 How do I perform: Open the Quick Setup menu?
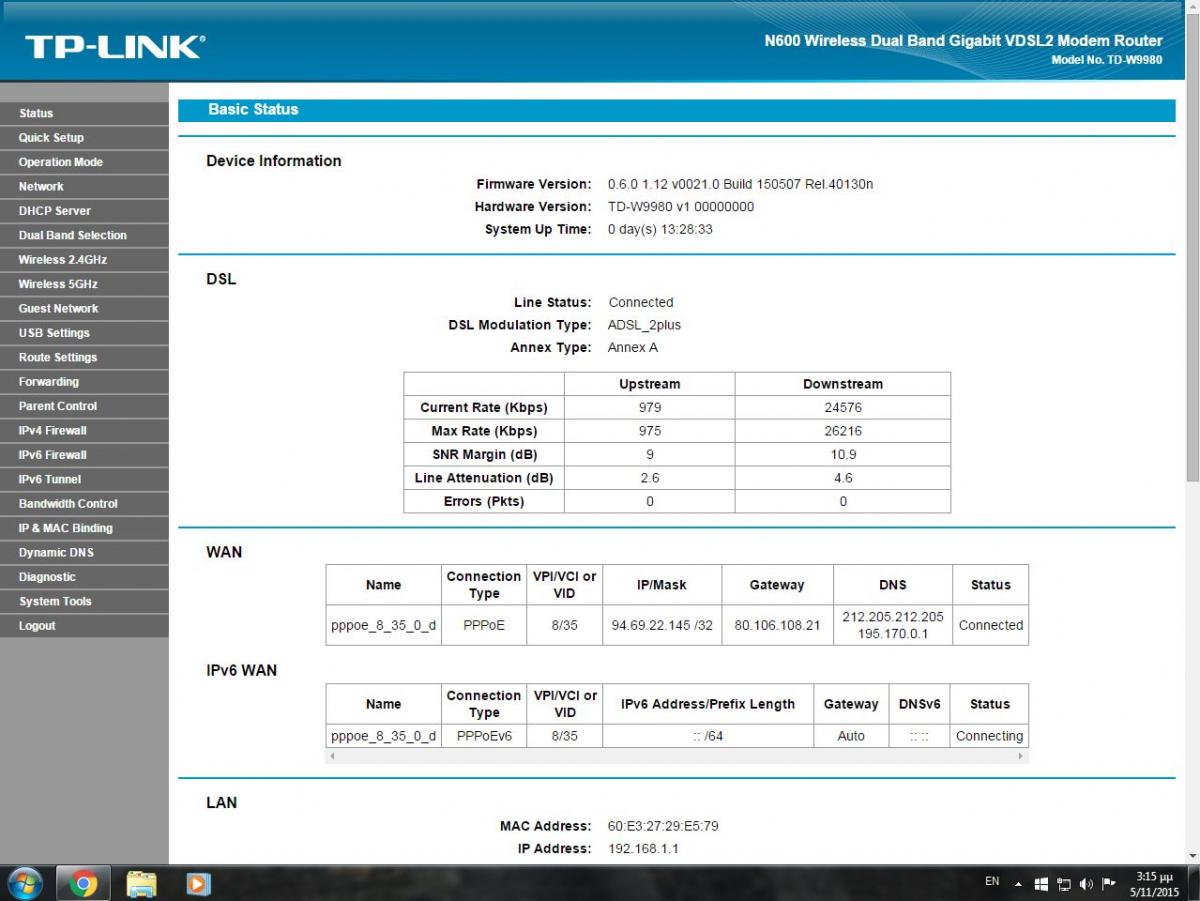coord(51,138)
